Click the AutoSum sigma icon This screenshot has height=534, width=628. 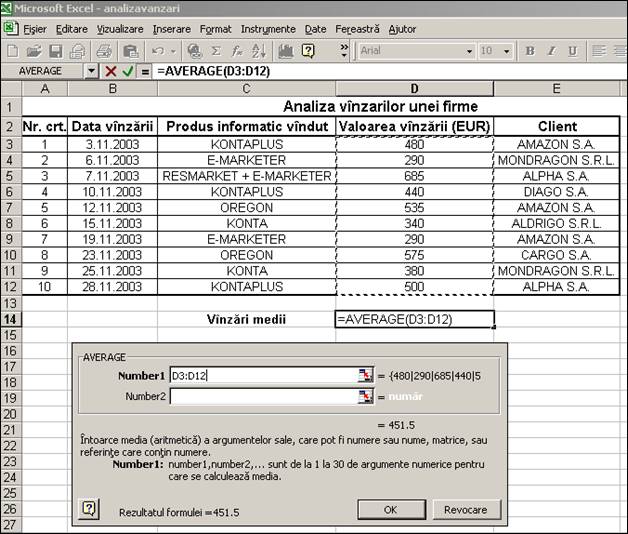215,51
